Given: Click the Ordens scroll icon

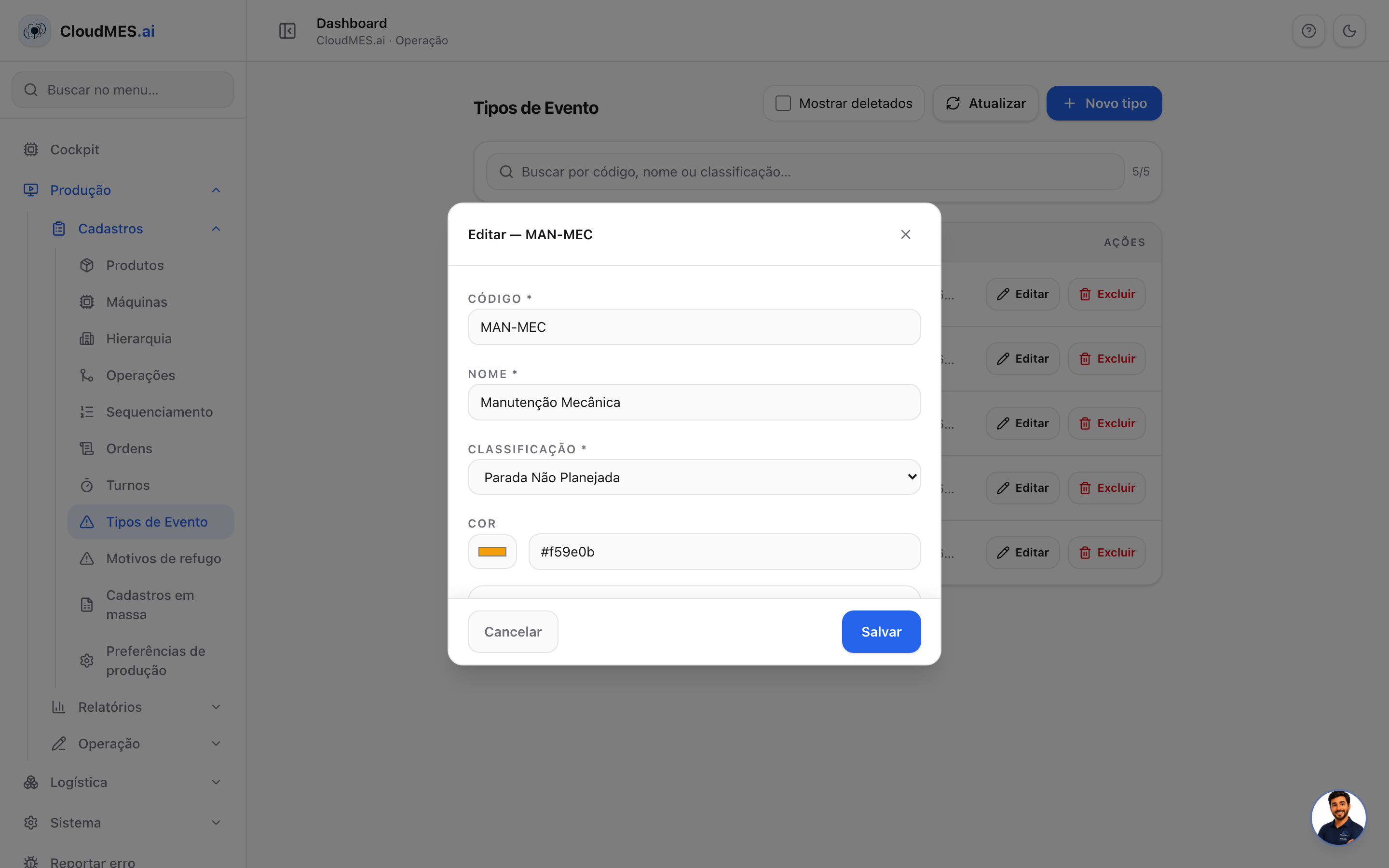Looking at the screenshot, I should [87, 448].
